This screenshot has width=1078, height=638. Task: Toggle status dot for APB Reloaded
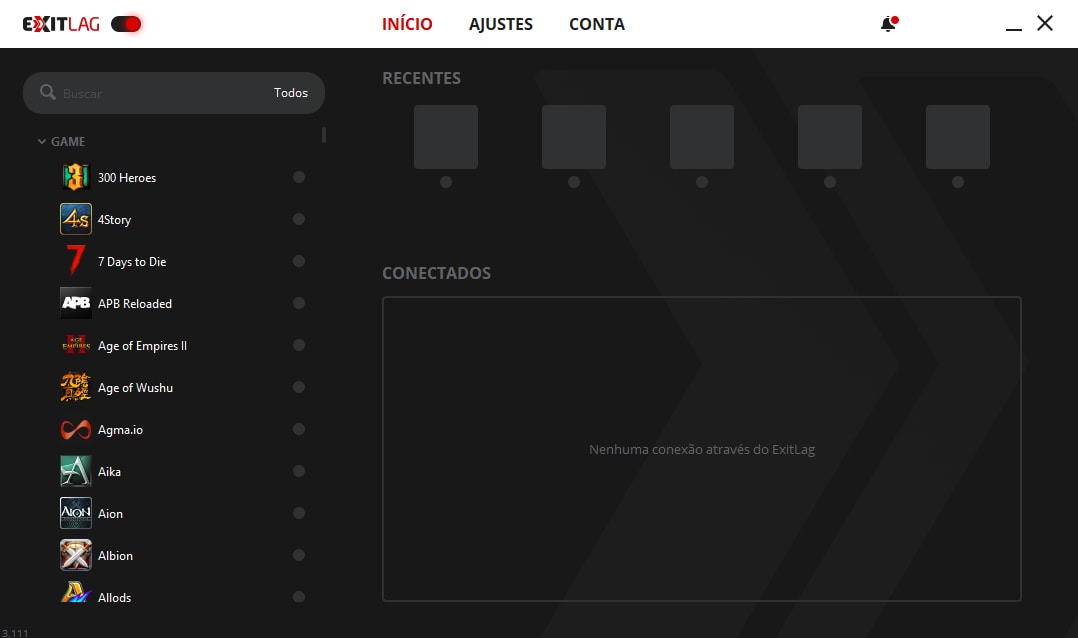coord(298,303)
